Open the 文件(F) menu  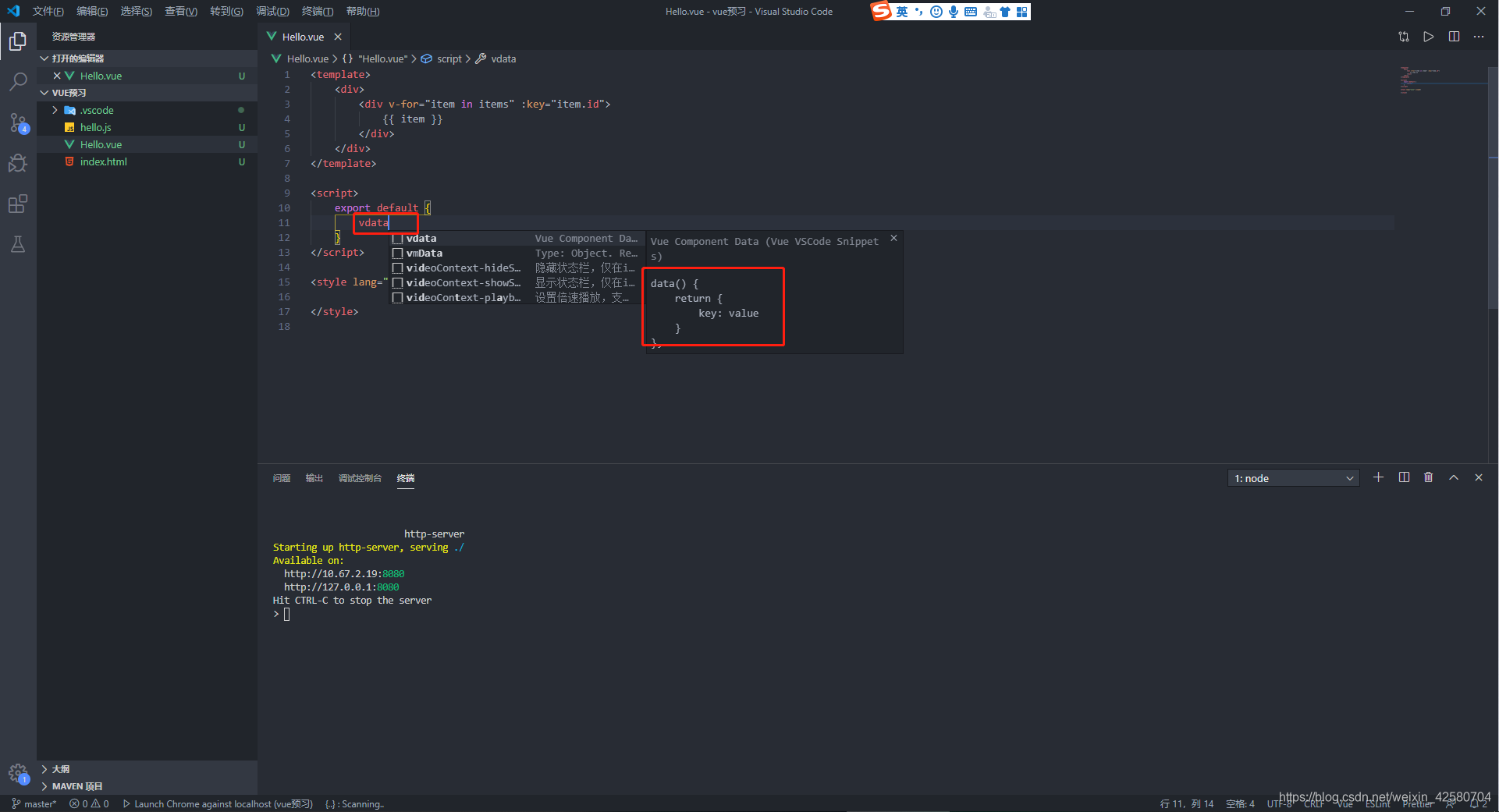(48, 11)
